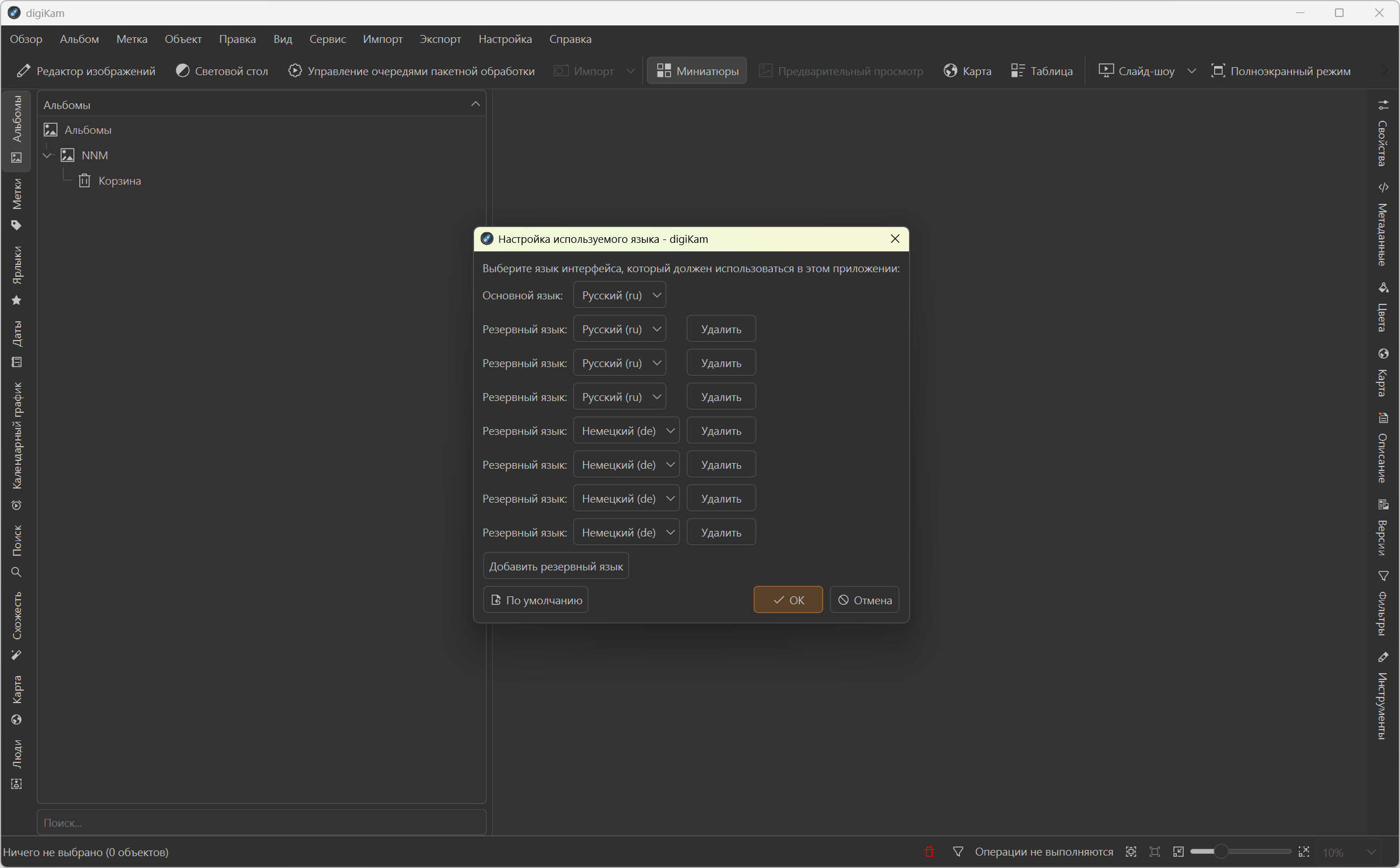Close the language settings dialog
This screenshot has height=868, width=1400.
point(895,239)
